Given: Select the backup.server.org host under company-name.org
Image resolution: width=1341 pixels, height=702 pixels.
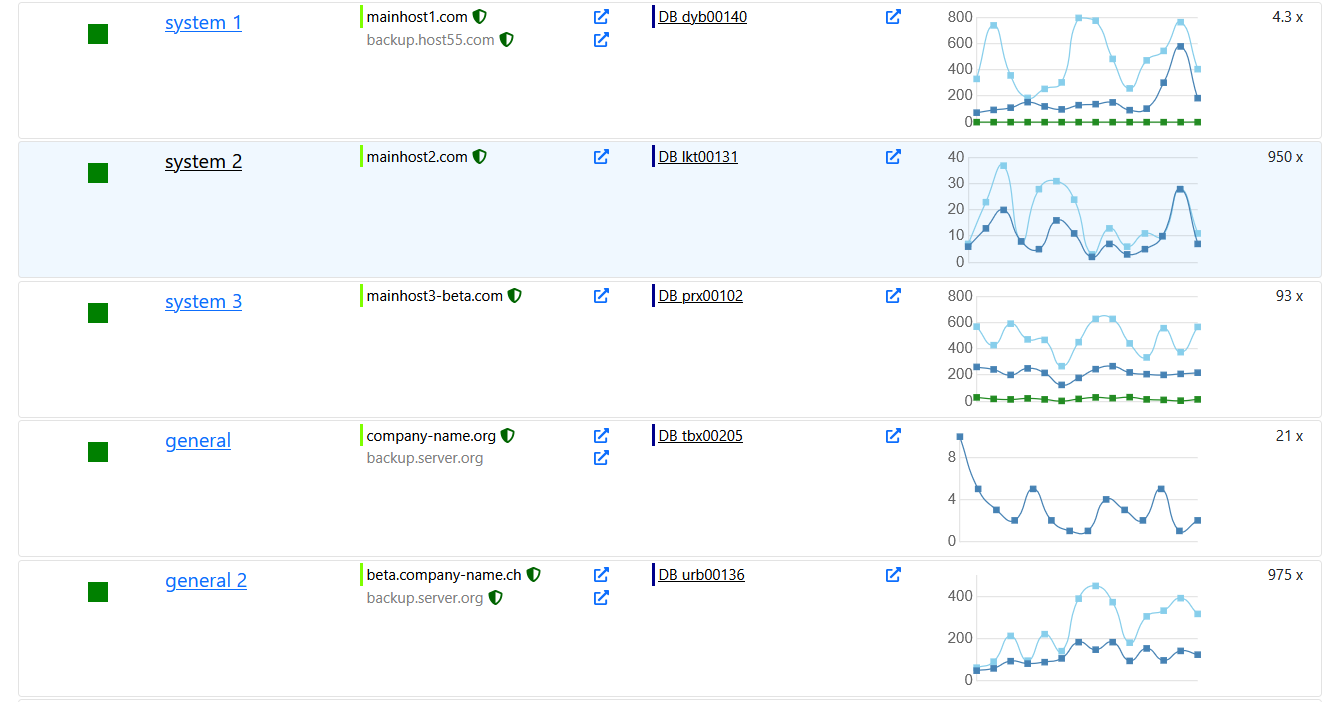Looking at the screenshot, I should coord(425,458).
